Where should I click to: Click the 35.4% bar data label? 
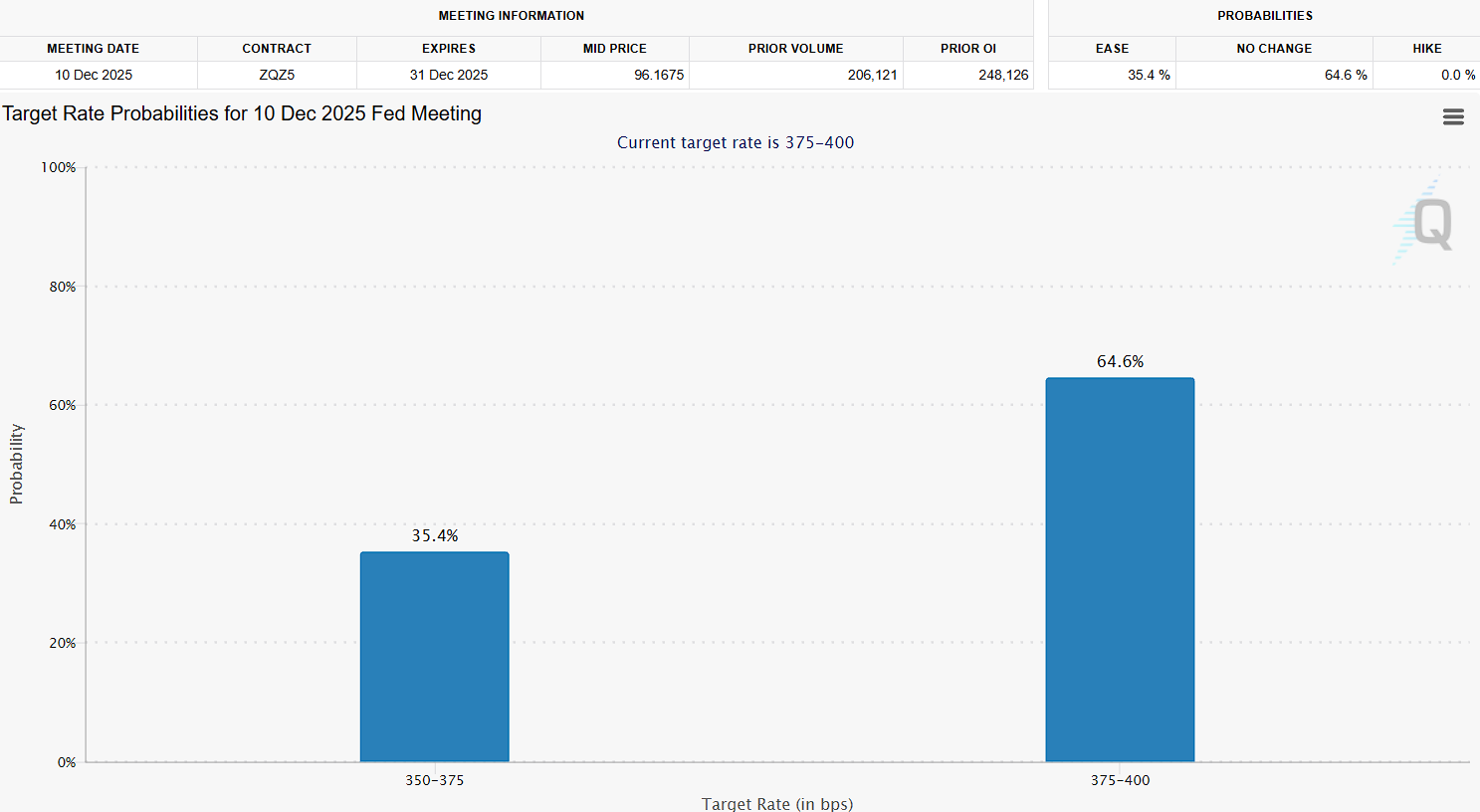pos(435,535)
